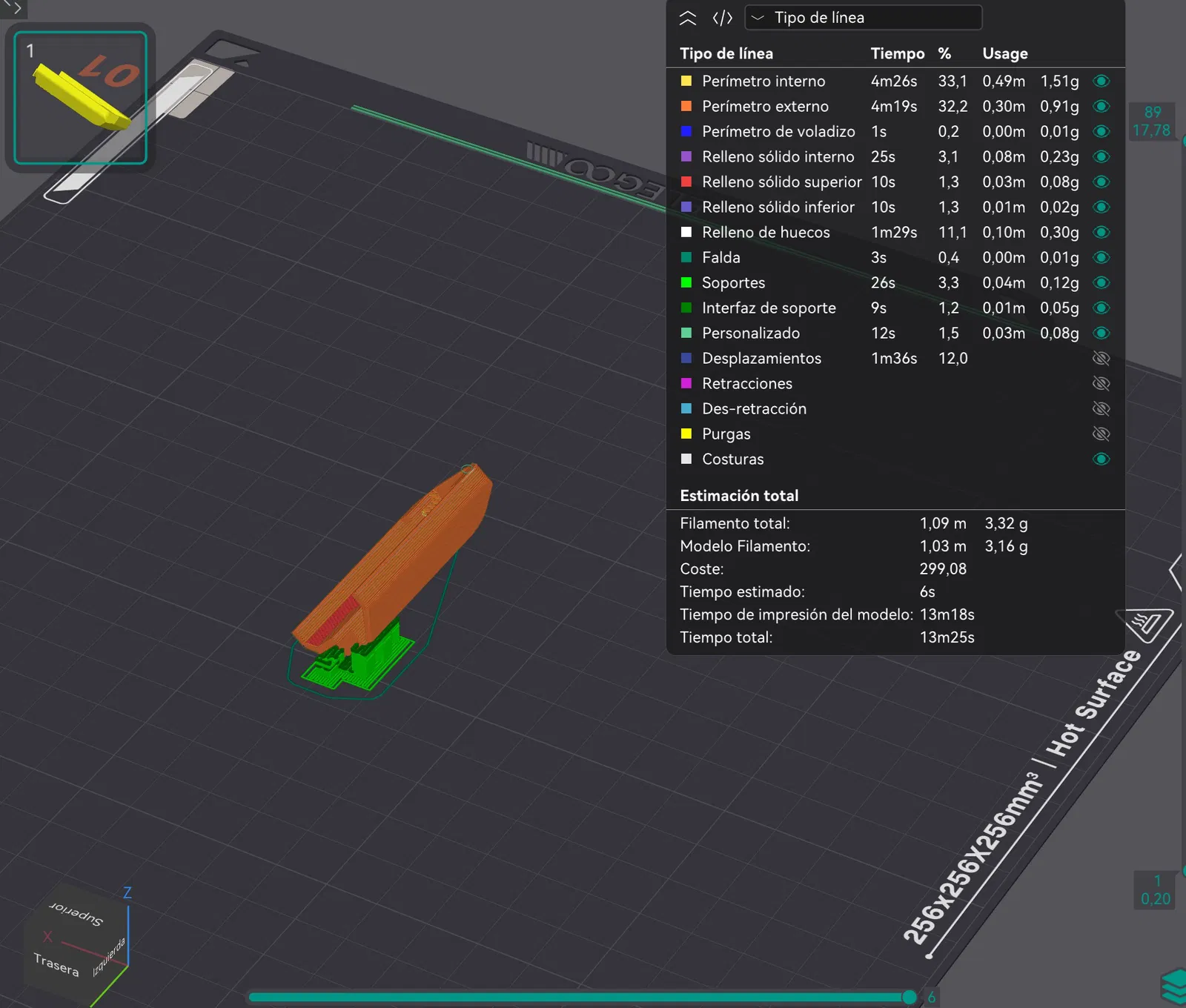Hide Costuras using its eye icon
This screenshot has width=1186, height=1008.
[1101, 459]
